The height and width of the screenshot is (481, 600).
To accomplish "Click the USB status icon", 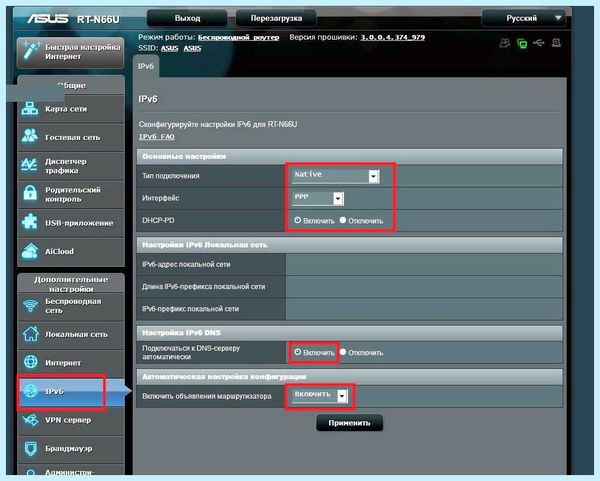I will tap(538, 43).
